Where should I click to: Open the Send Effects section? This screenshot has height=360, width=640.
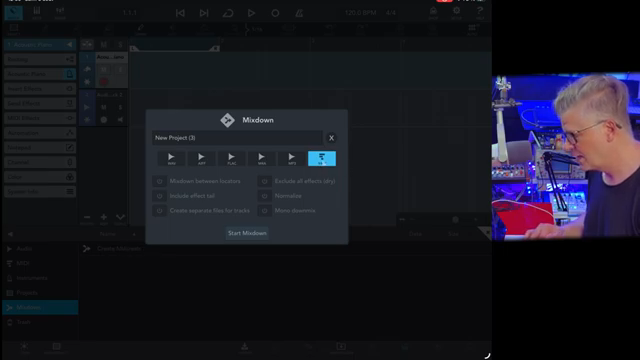tap(40, 103)
